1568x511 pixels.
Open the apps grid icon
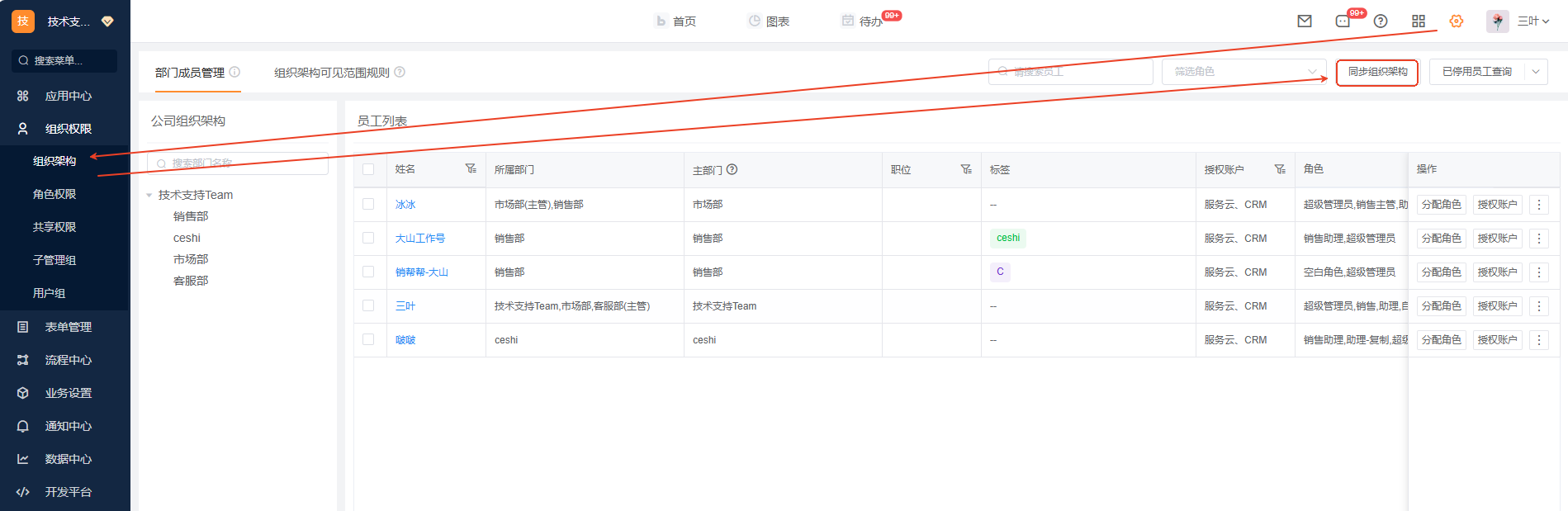point(1419,21)
